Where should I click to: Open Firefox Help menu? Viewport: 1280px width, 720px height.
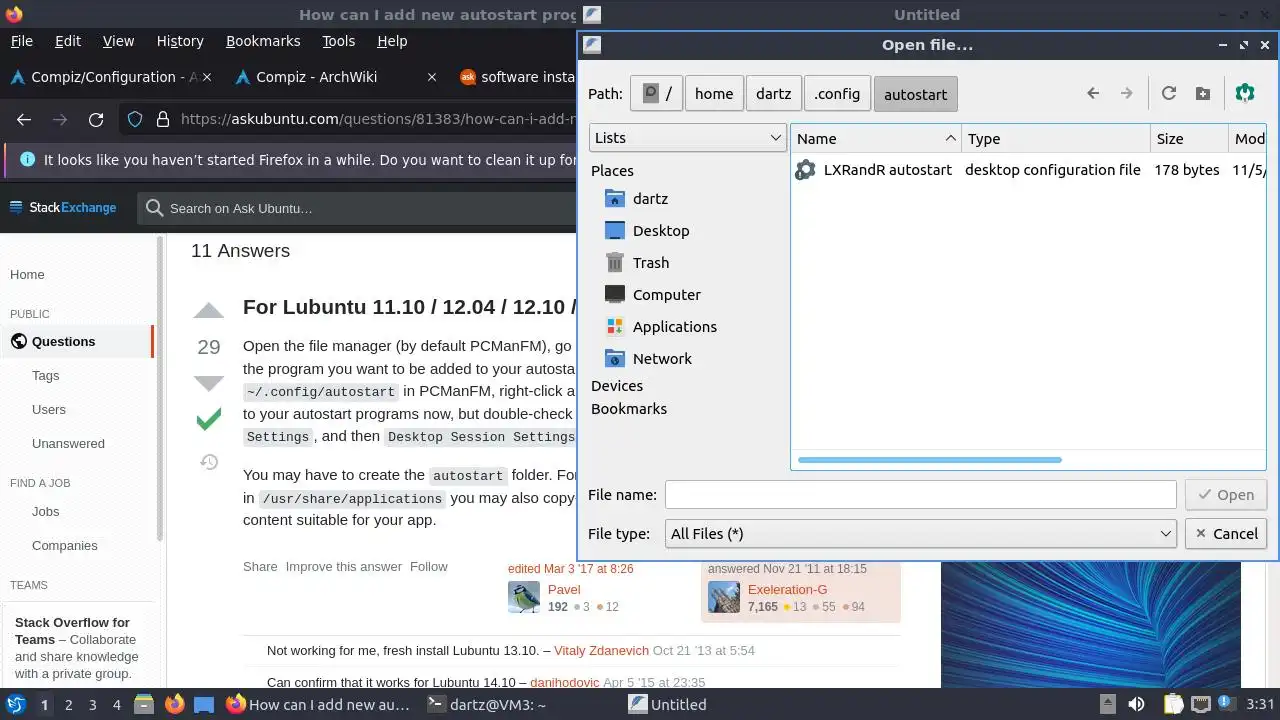(392, 41)
